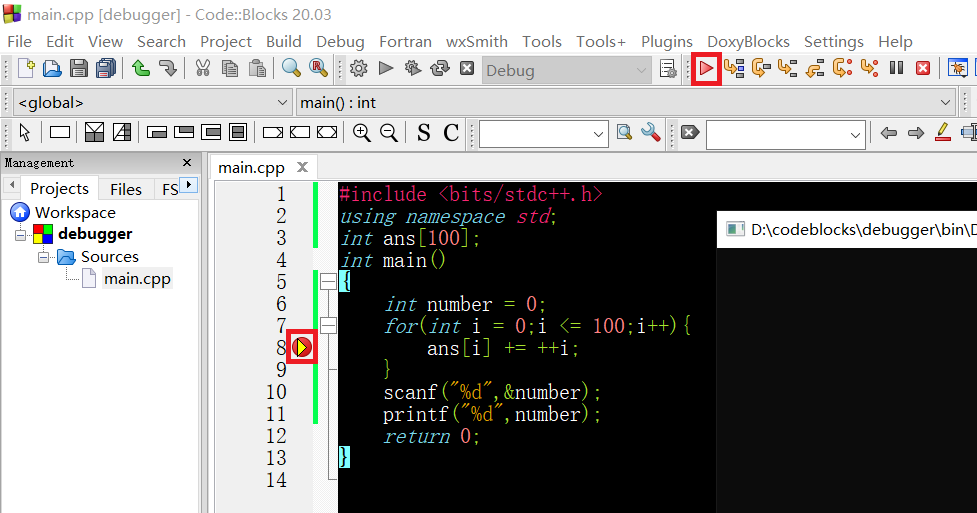Rebuild the project icon
Image resolution: width=977 pixels, height=513 pixels.
[440, 68]
